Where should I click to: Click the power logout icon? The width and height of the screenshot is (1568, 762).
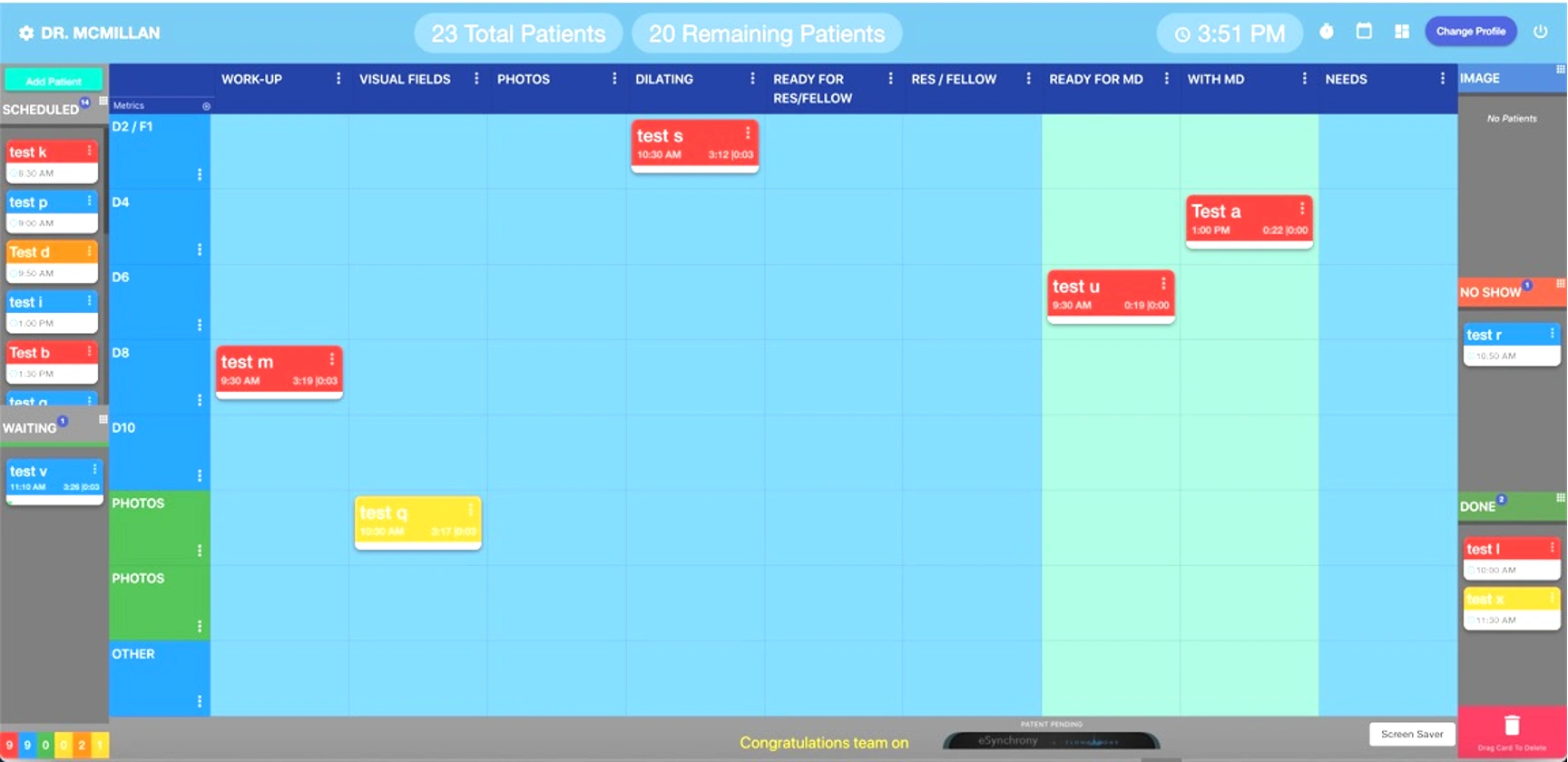click(x=1540, y=31)
